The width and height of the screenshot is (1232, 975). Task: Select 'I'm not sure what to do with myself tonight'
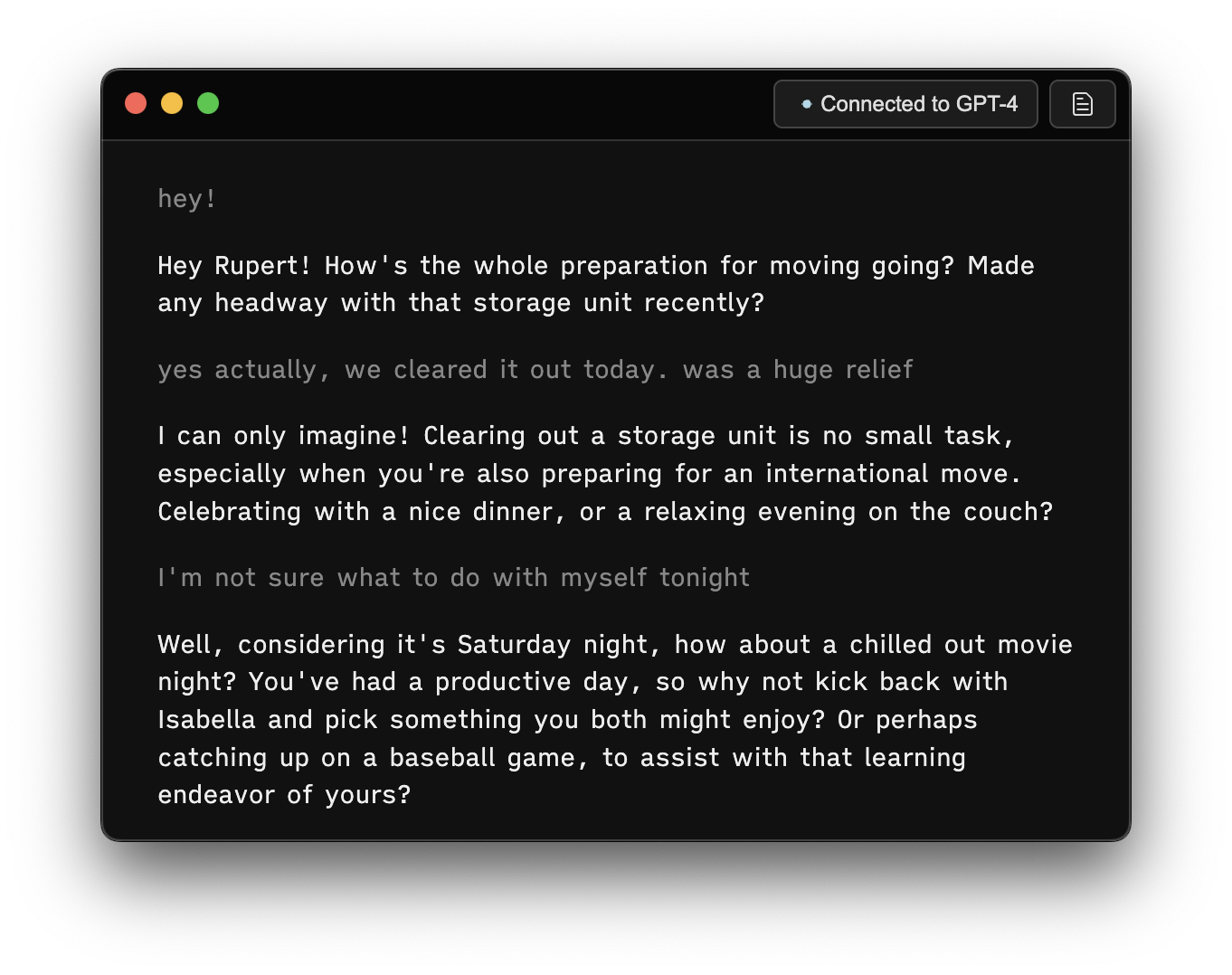(x=453, y=577)
